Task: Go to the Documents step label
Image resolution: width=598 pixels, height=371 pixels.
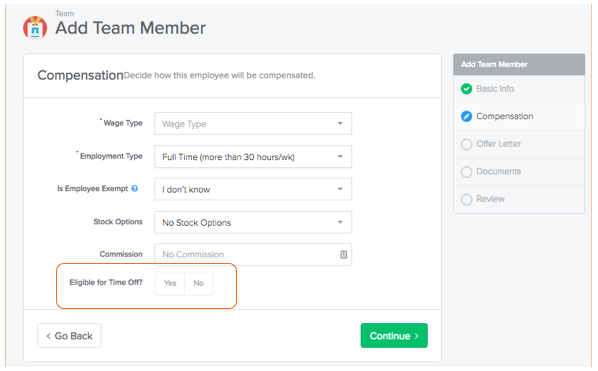Action: tap(498, 172)
